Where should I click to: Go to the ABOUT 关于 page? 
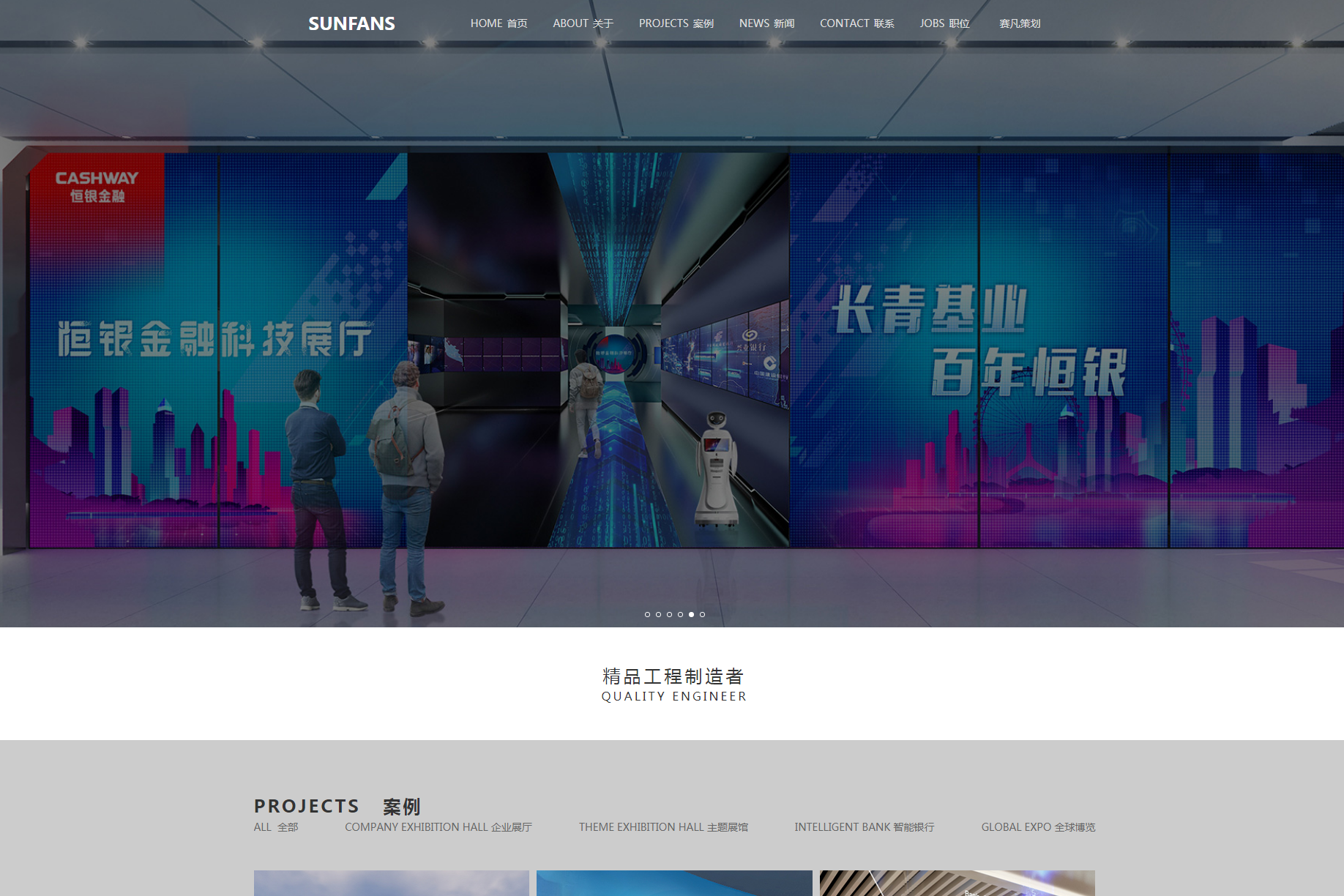point(583,23)
